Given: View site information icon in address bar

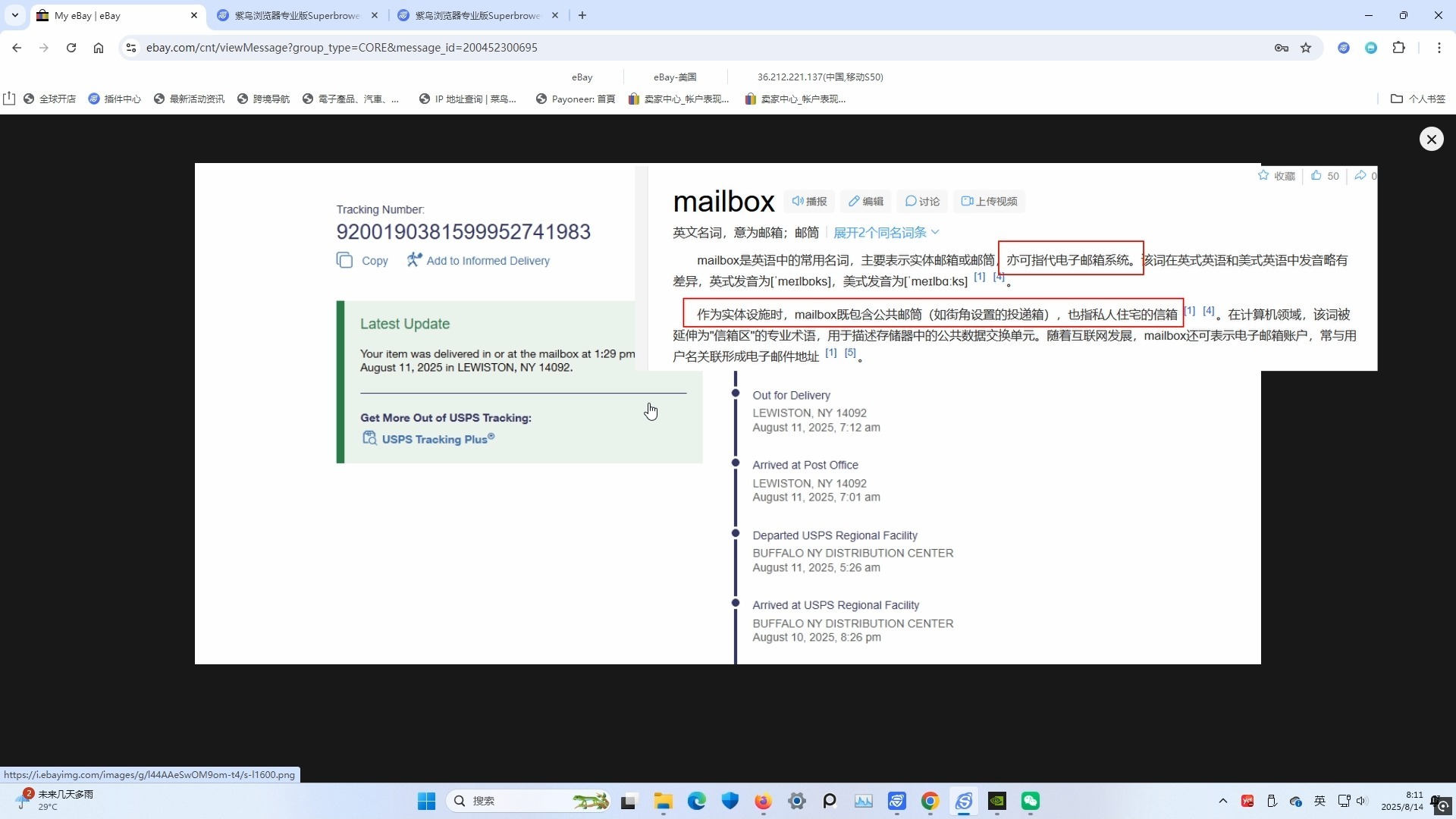Looking at the screenshot, I should pyautogui.click(x=131, y=48).
